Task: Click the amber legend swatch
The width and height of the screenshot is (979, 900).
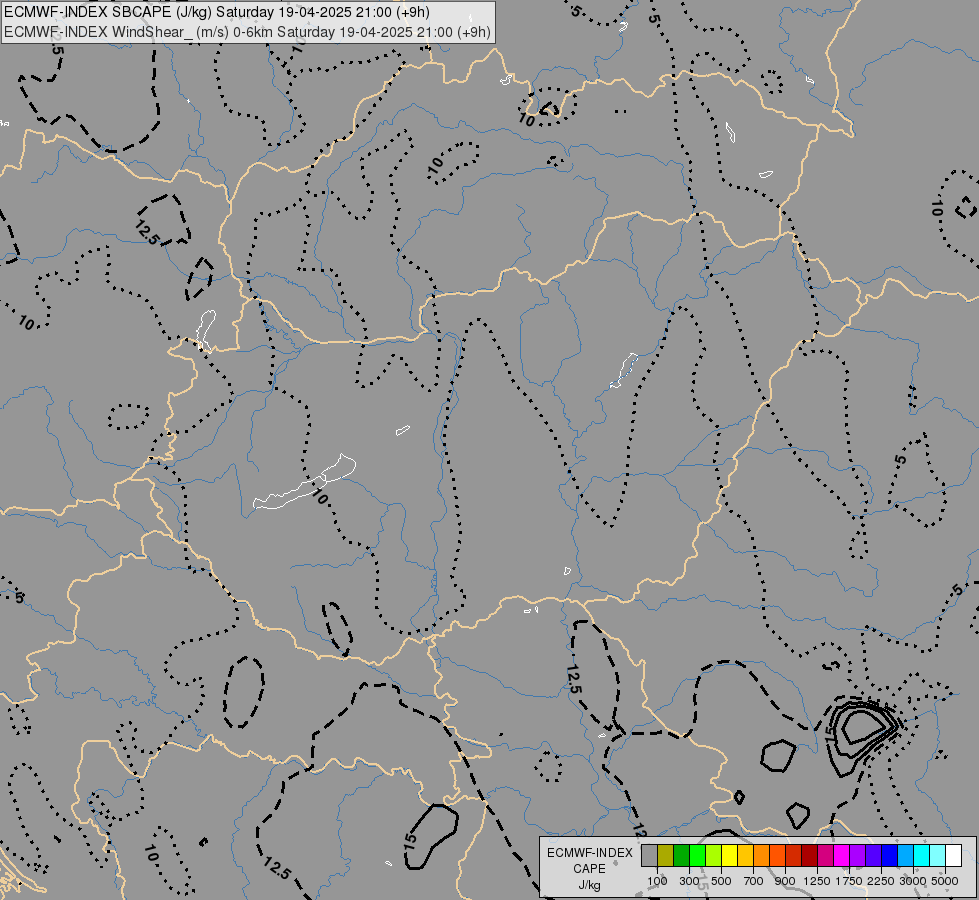Action: click(x=745, y=856)
